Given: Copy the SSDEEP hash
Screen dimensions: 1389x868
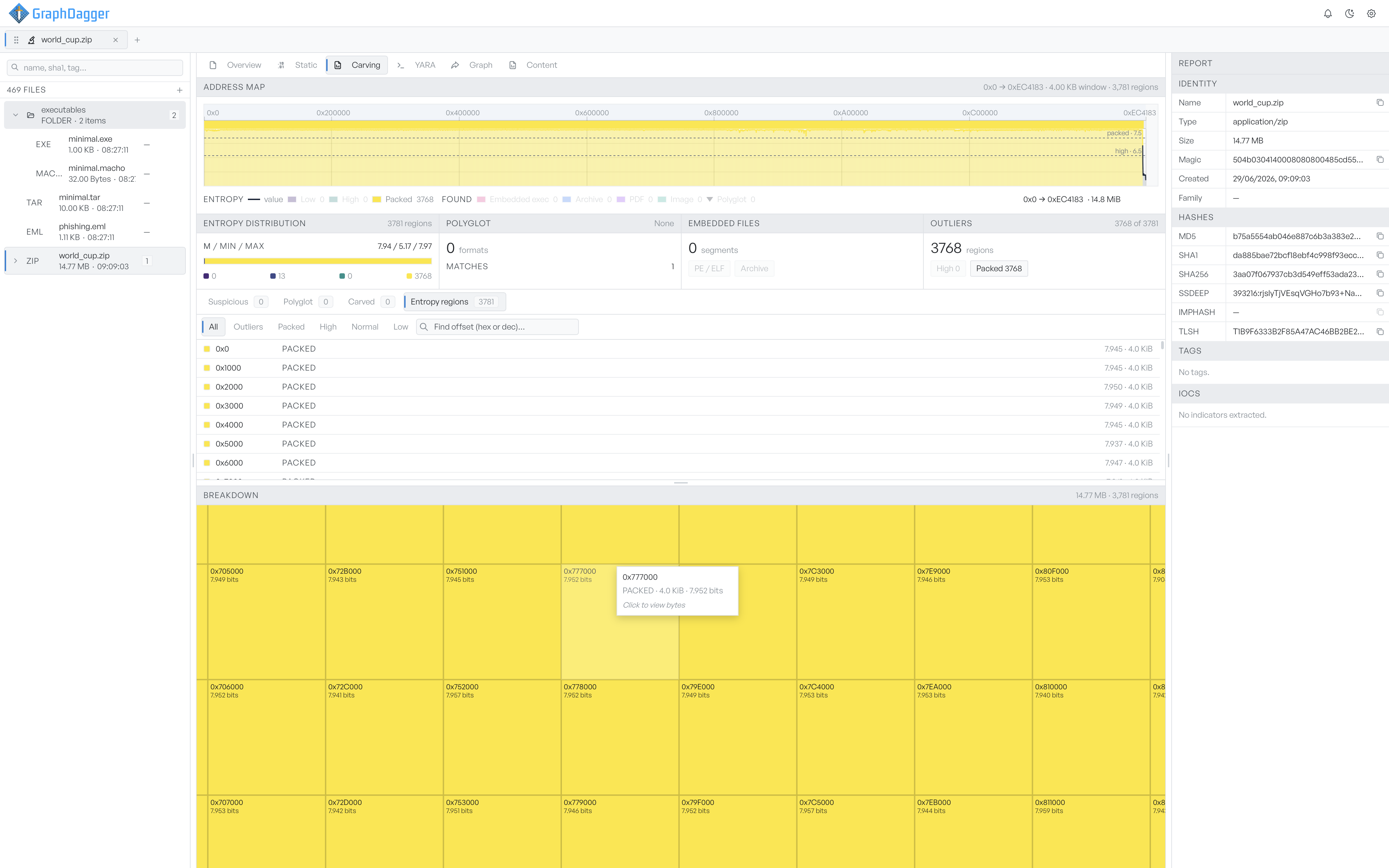Looking at the screenshot, I should (1380, 293).
